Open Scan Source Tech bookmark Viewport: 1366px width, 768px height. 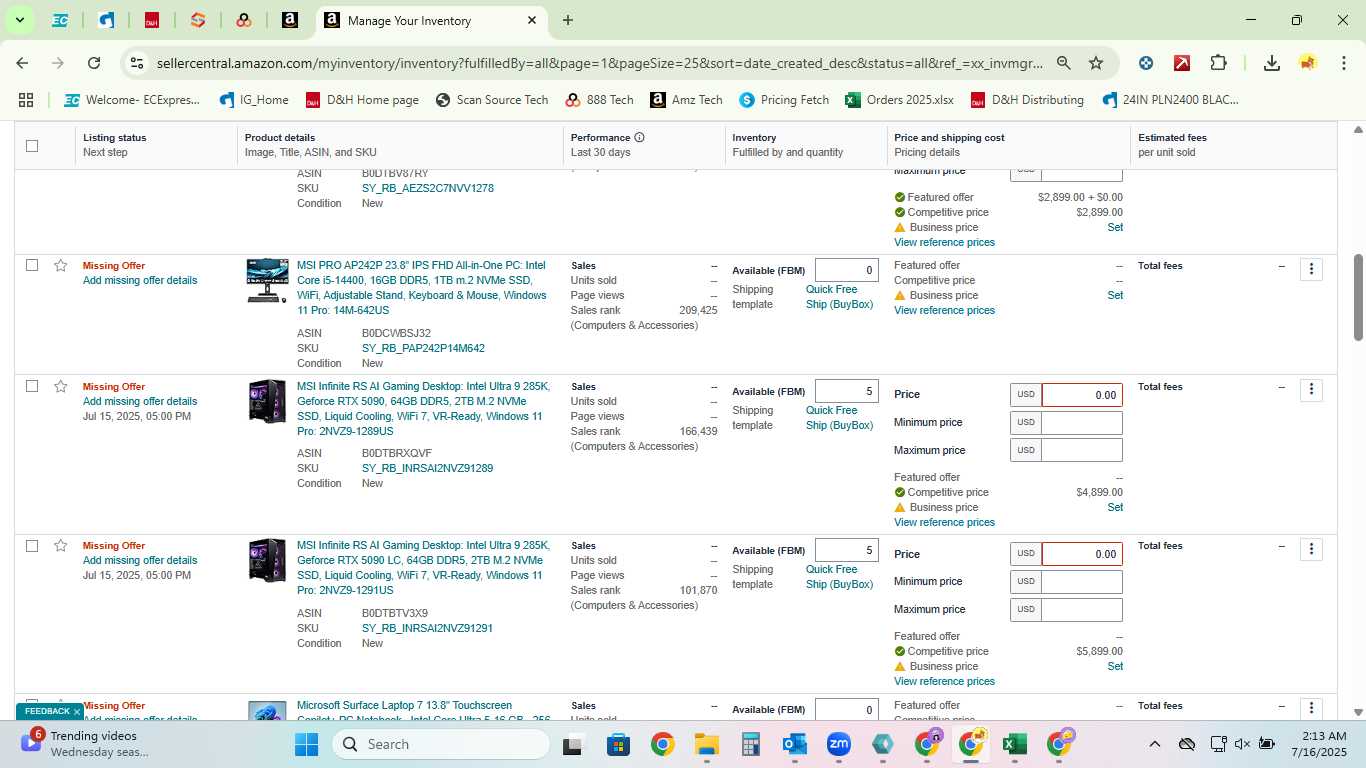point(492,100)
